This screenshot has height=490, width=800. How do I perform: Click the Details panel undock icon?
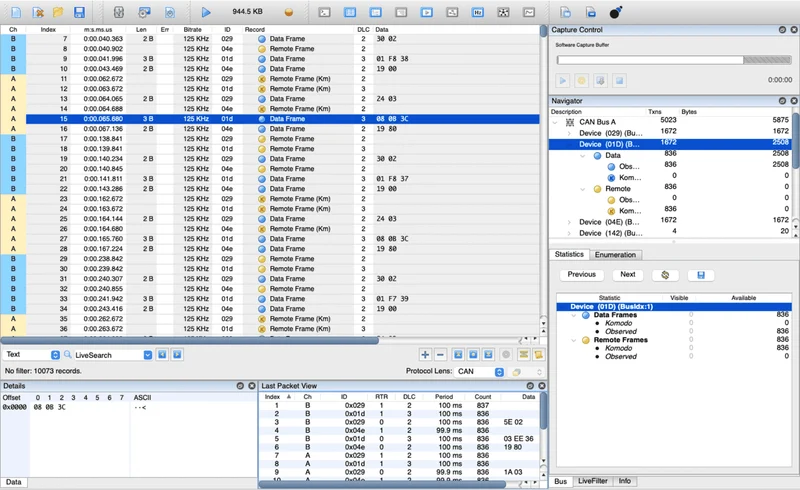click(240, 386)
